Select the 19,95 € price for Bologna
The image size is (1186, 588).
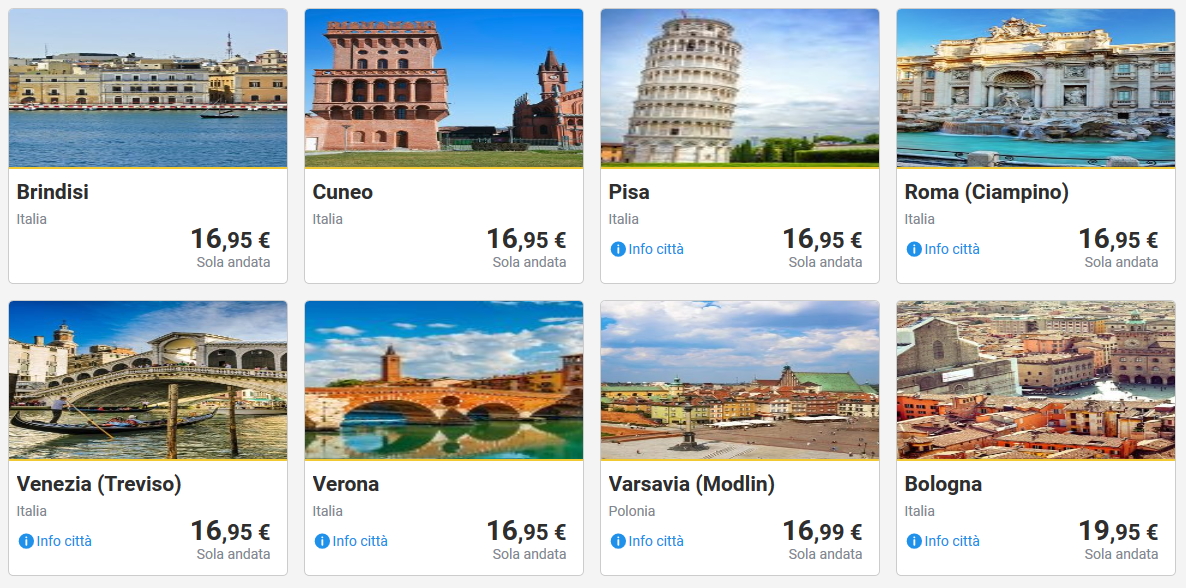tap(1118, 531)
